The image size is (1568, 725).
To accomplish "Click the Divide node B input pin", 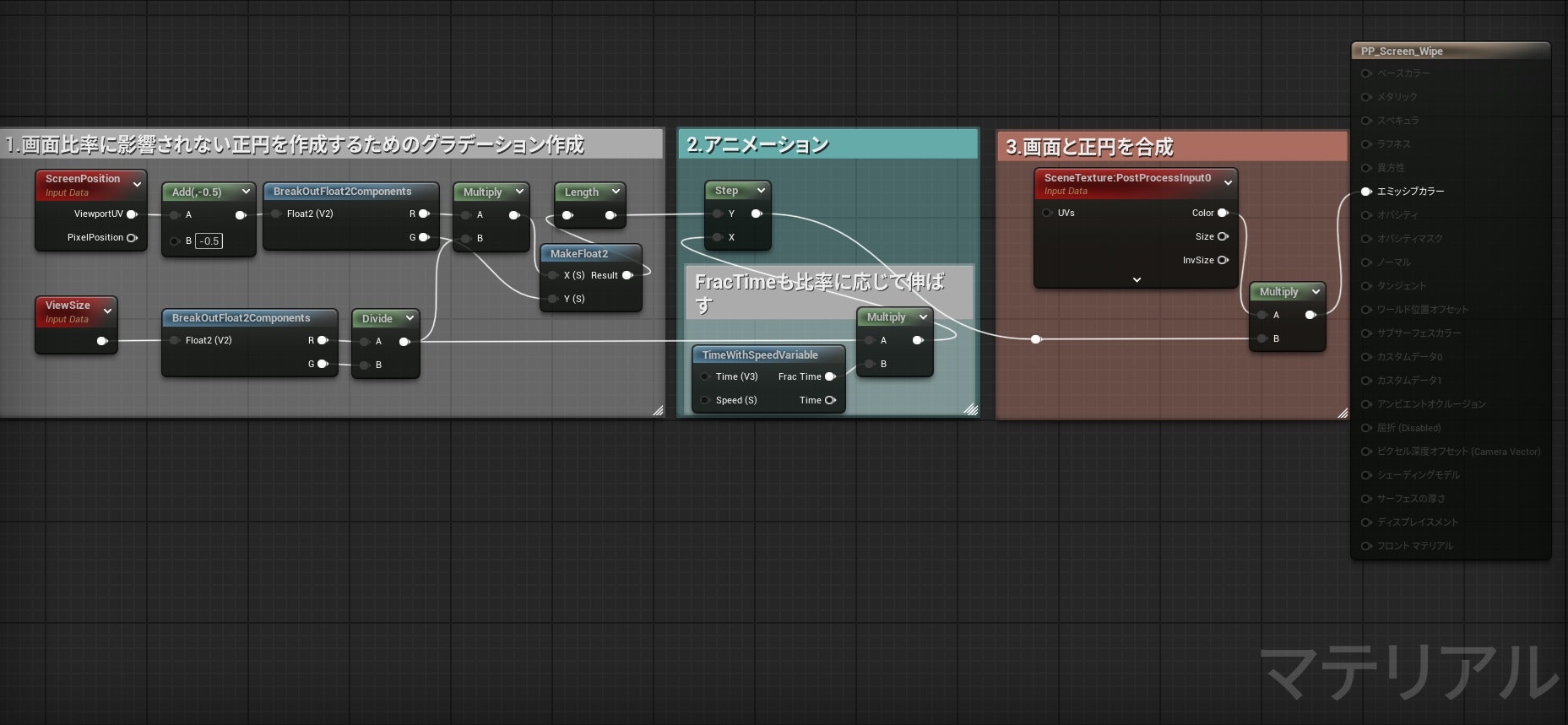I will pyautogui.click(x=365, y=365).
